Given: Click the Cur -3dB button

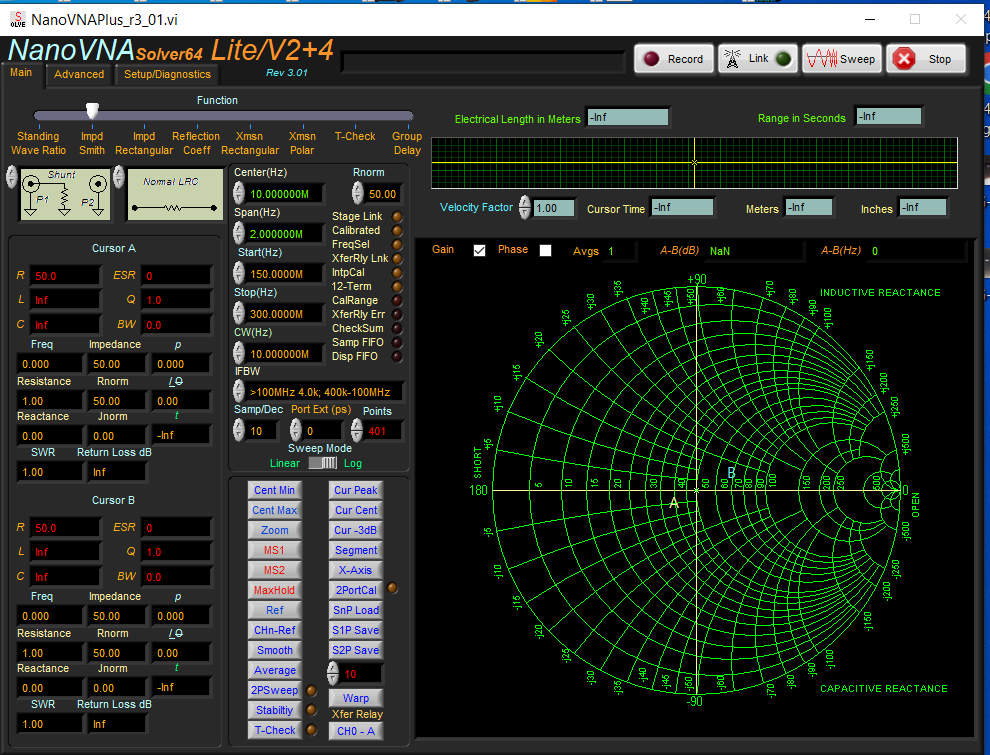Looking at the screenshot, I should pos(356,530).
